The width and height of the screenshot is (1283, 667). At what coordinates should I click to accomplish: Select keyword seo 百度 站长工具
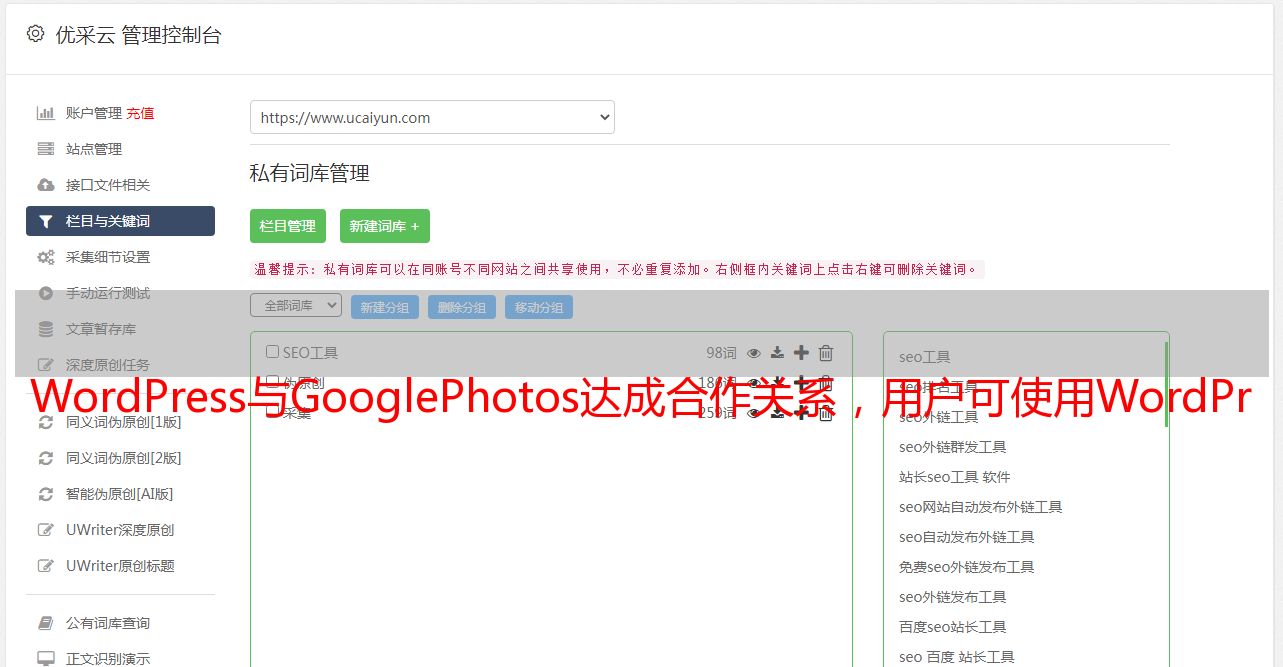pos(957,657)
